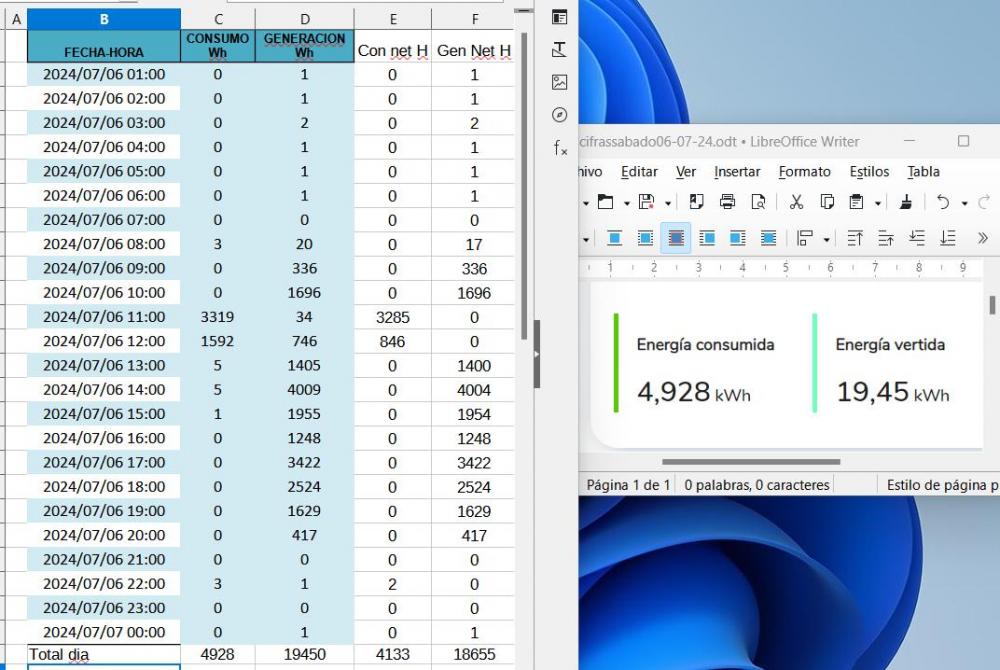1000x670 pixels.
Task: Click '0 palabras, 0 caracteres' word count
Action: 757,485
